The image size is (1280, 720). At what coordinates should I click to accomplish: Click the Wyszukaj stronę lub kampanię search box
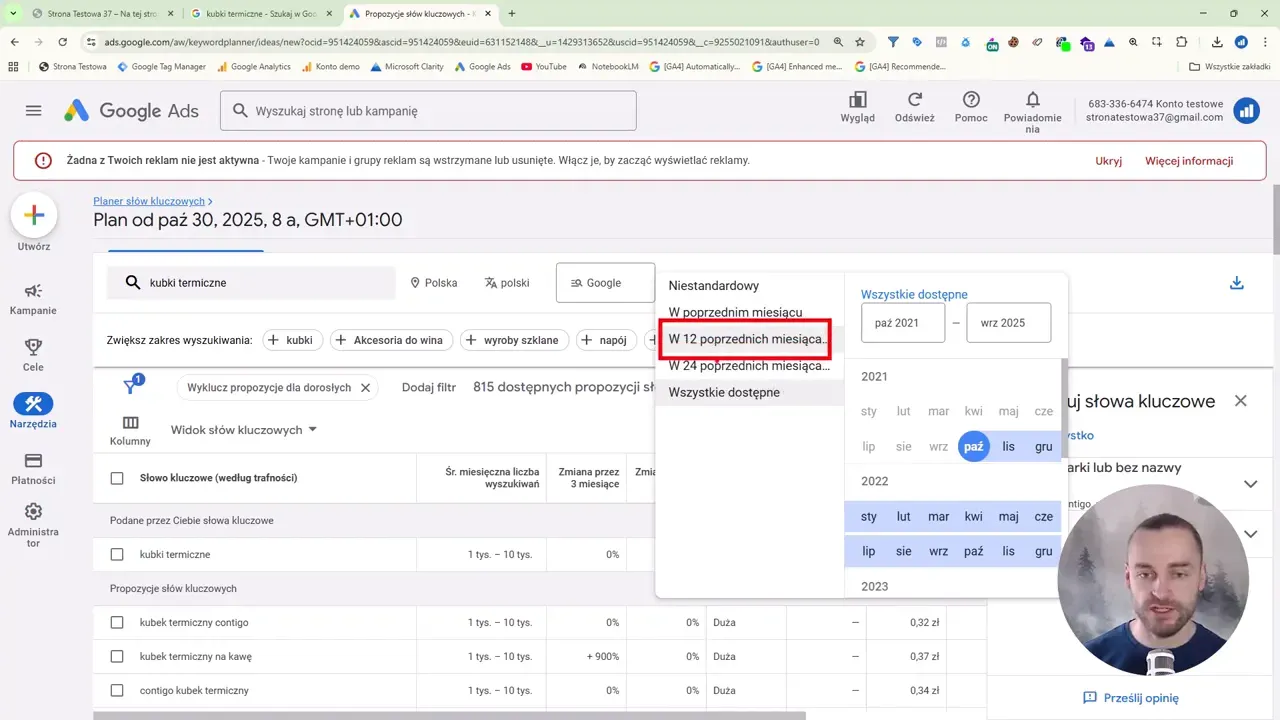click(x=428, y=111)
